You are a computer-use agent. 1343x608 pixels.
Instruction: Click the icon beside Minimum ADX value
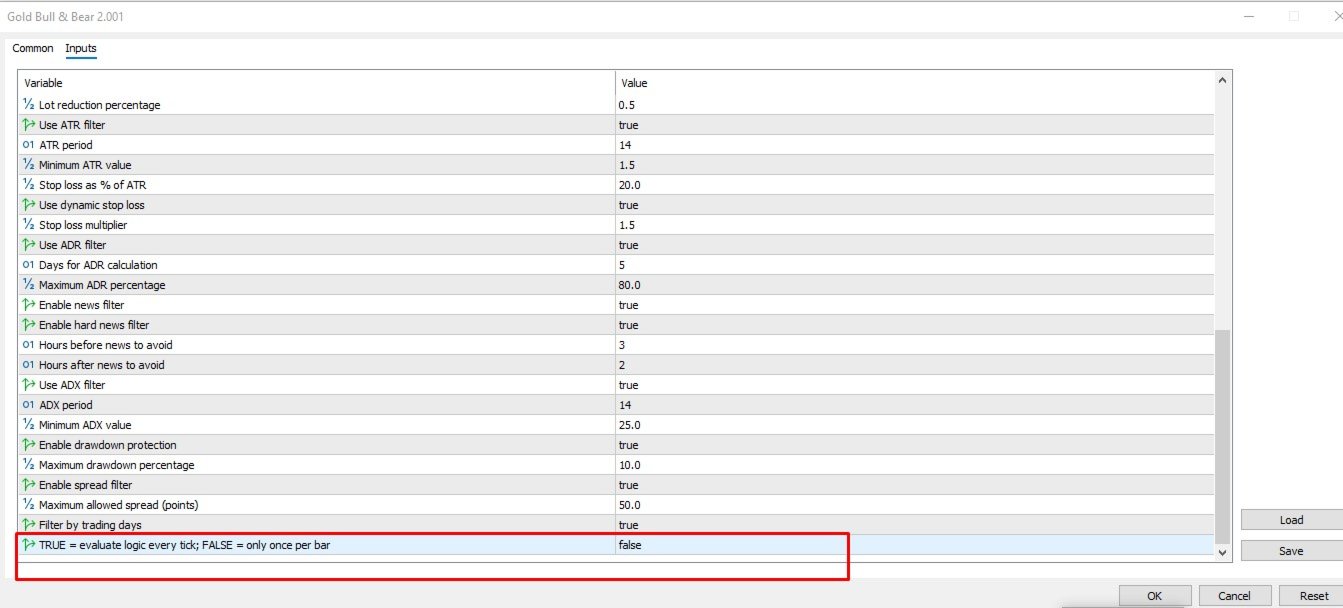pyautogui.click(x=28, y=425)
